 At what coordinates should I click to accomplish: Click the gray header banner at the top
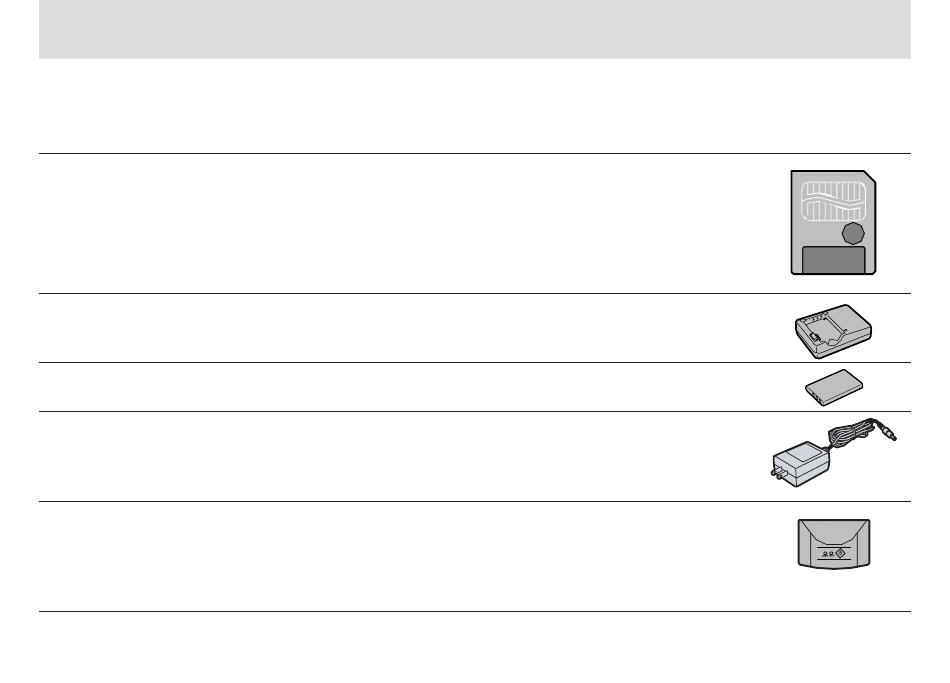(474, 29)
